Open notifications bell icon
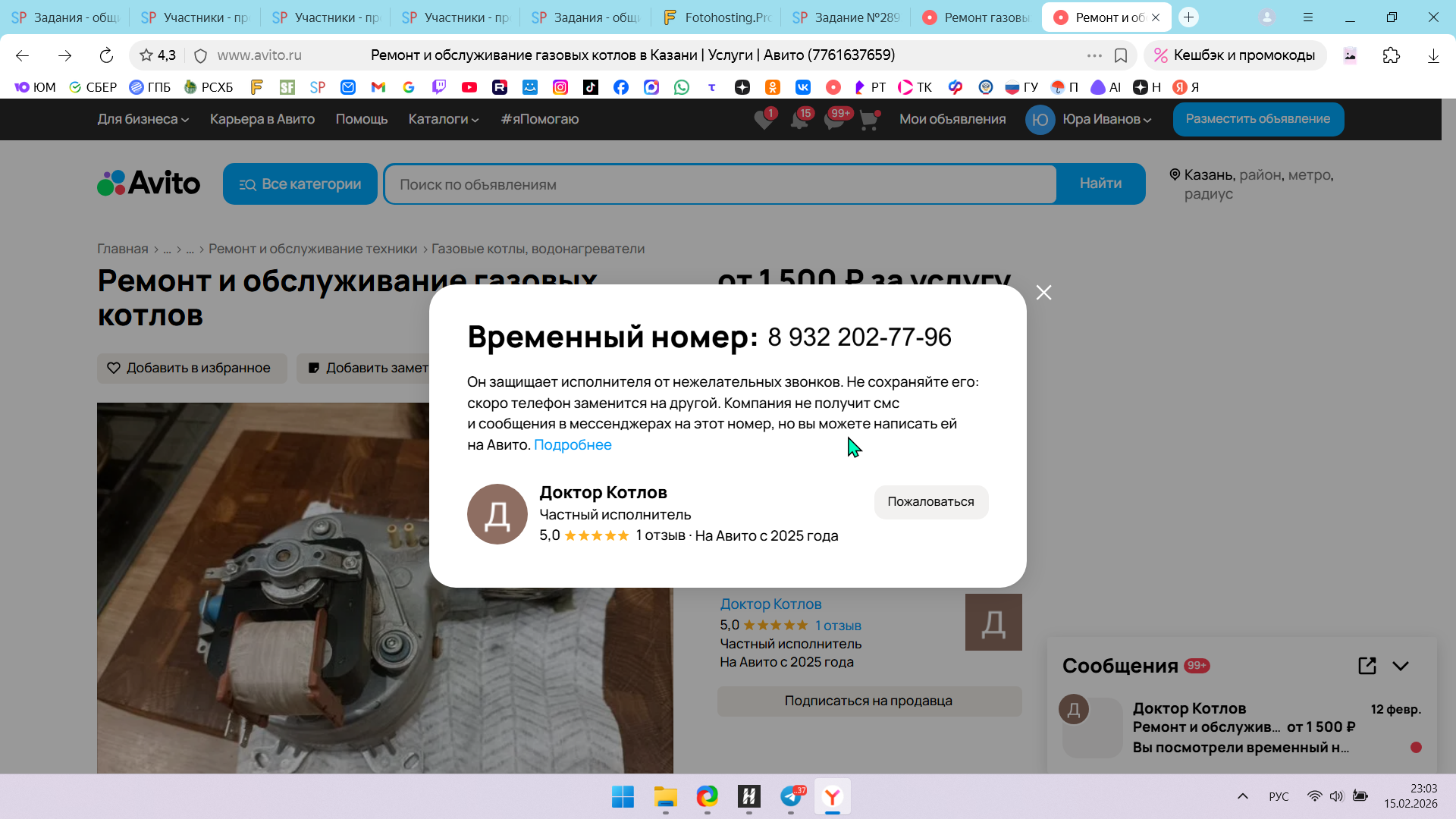Viewport: 1456px width, 819px height. pyautogui.click(x=799, y=120)
